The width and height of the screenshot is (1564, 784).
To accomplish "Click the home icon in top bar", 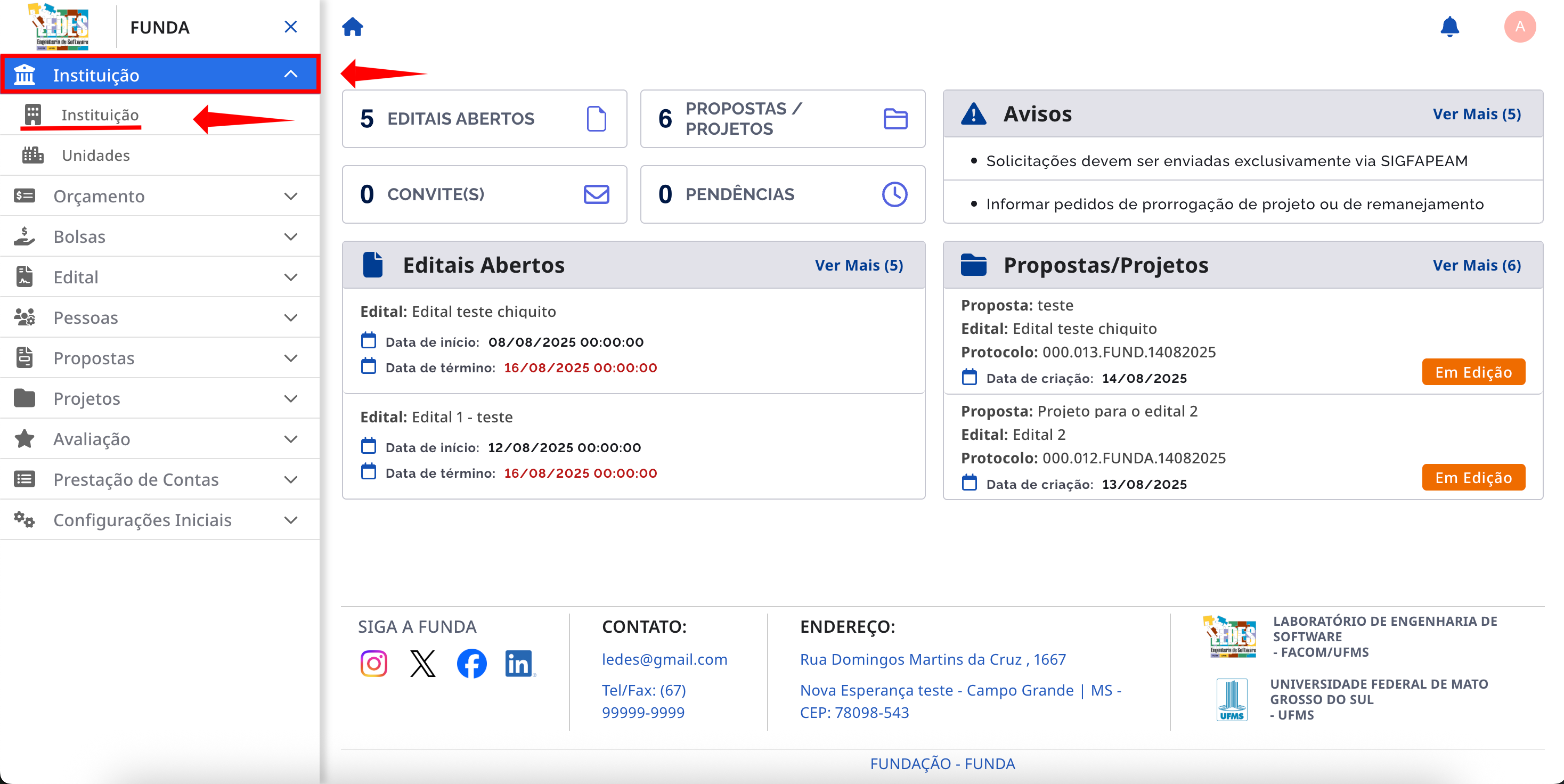I will 352,27.
